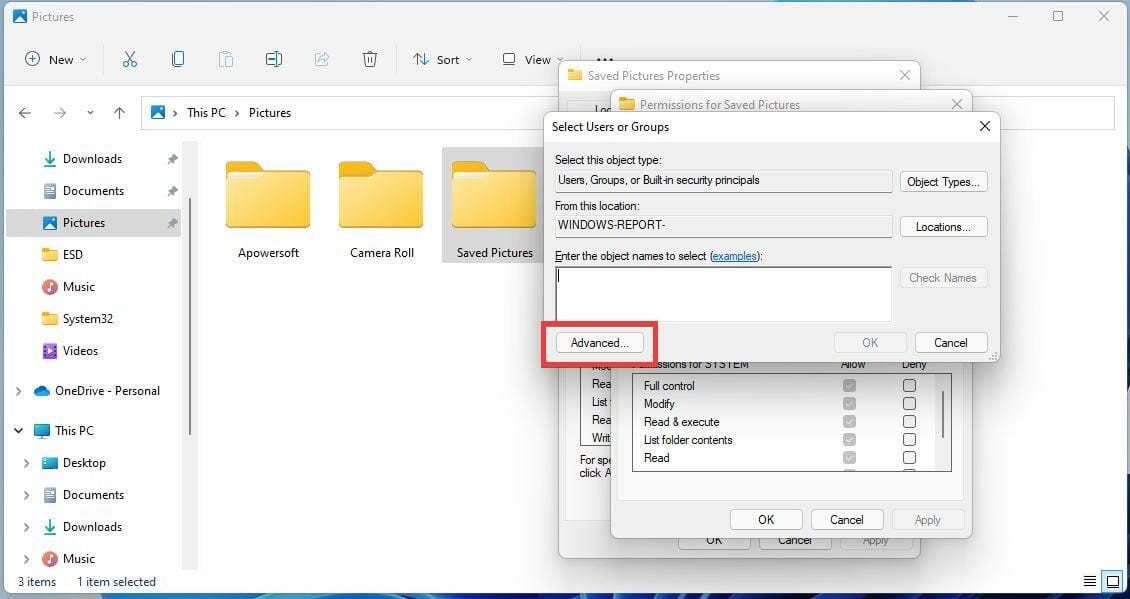
Task: Check Deny for List folder contents
Action: point(909,440)
